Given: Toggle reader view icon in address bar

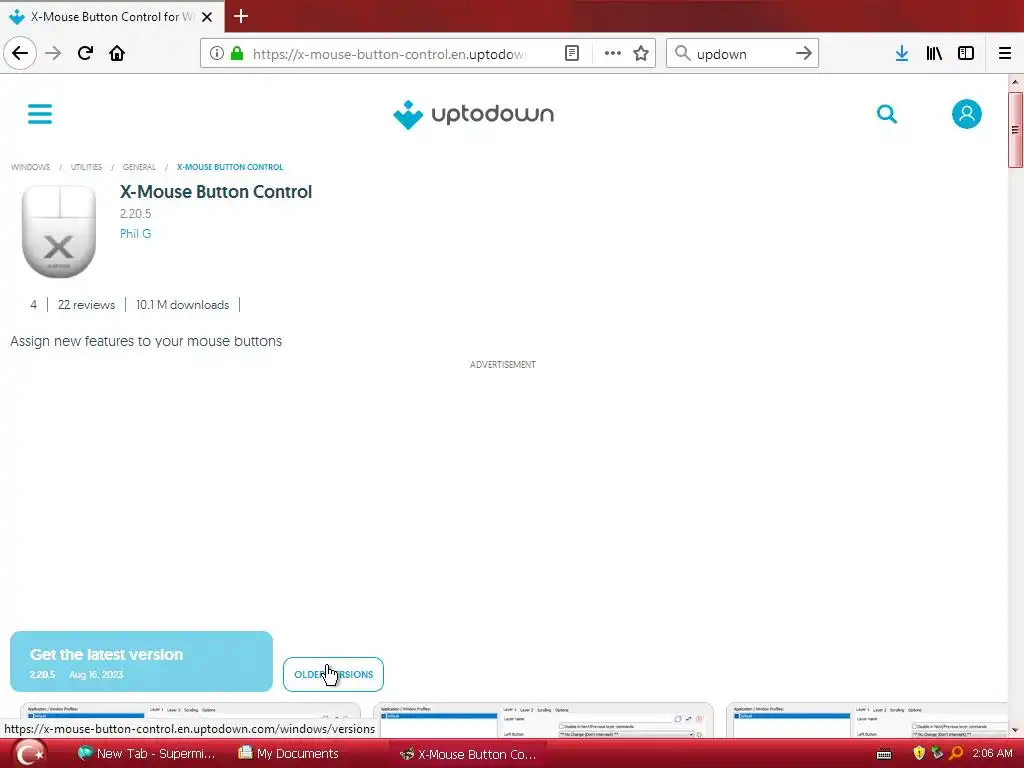Looking at the screenshot, I should 571,54.
